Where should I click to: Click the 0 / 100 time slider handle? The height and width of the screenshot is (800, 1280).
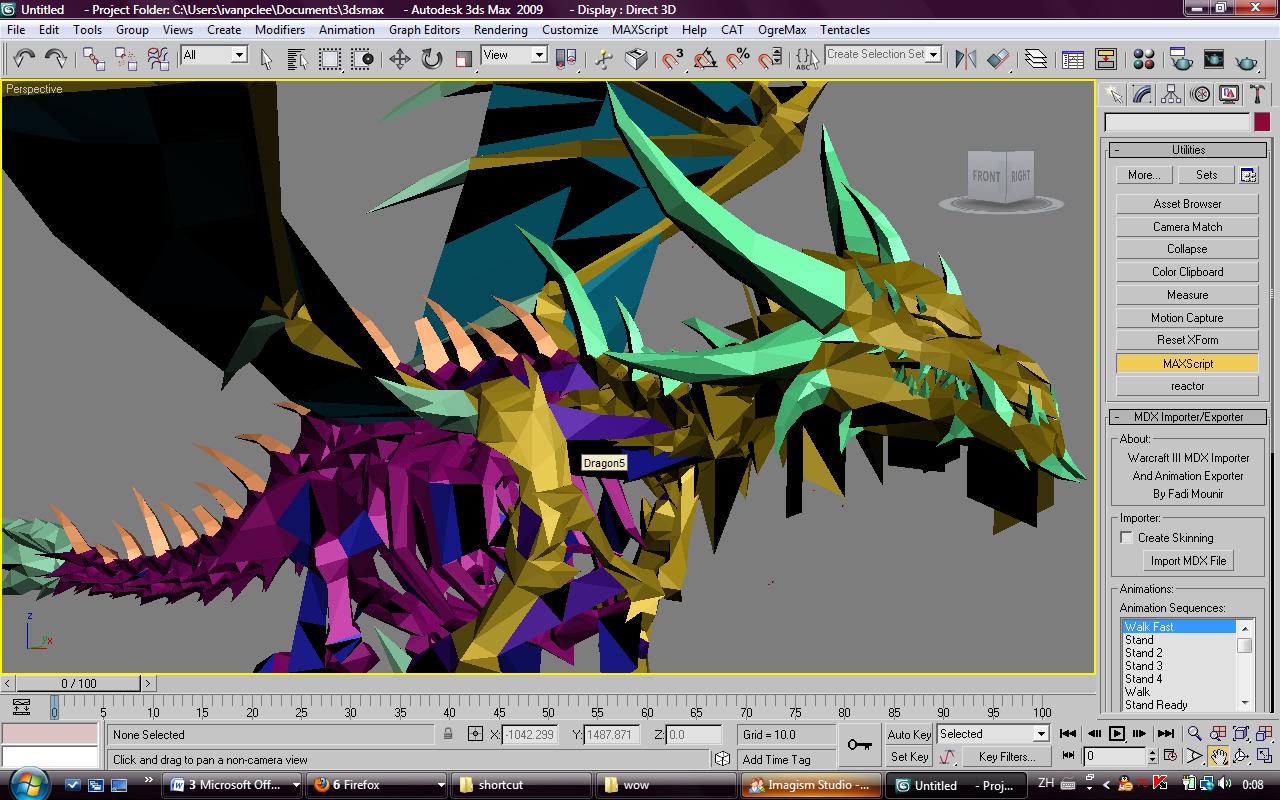click(x=79, y=684)
